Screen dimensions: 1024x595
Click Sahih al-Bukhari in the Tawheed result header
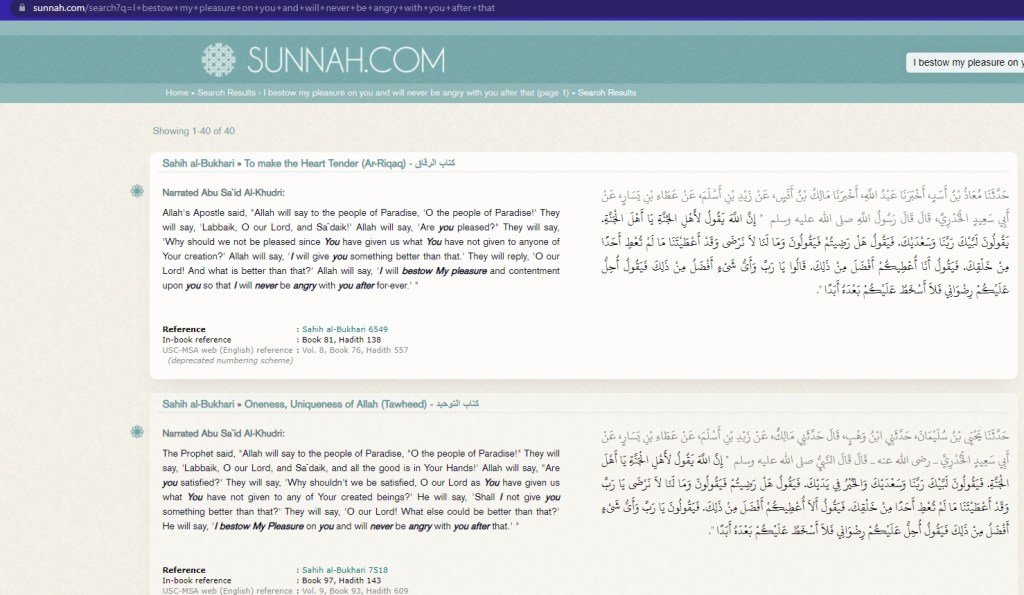pyautogui.click(x=200, y=403)
